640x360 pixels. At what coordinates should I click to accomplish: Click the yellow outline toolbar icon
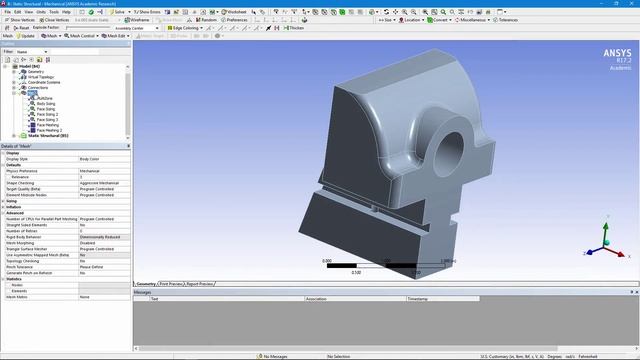[40, 60]
